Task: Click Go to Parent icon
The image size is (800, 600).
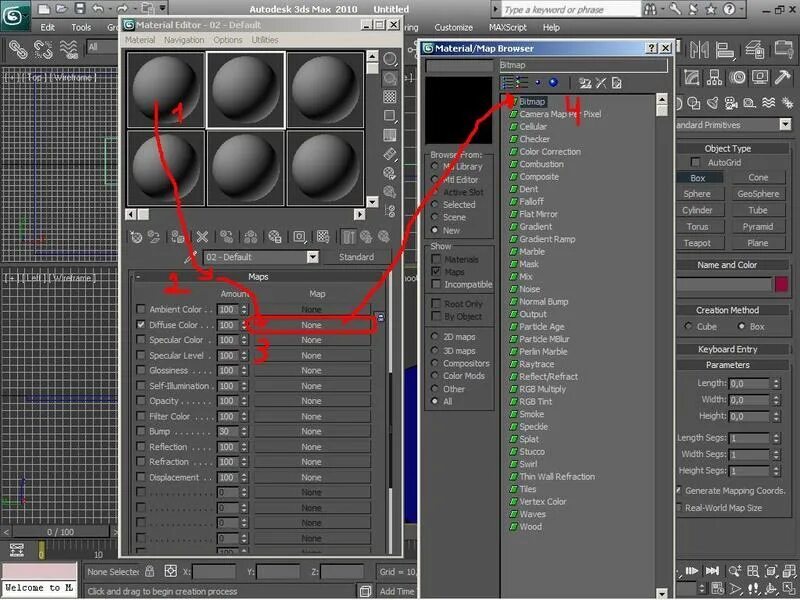Action: [366, 237]
